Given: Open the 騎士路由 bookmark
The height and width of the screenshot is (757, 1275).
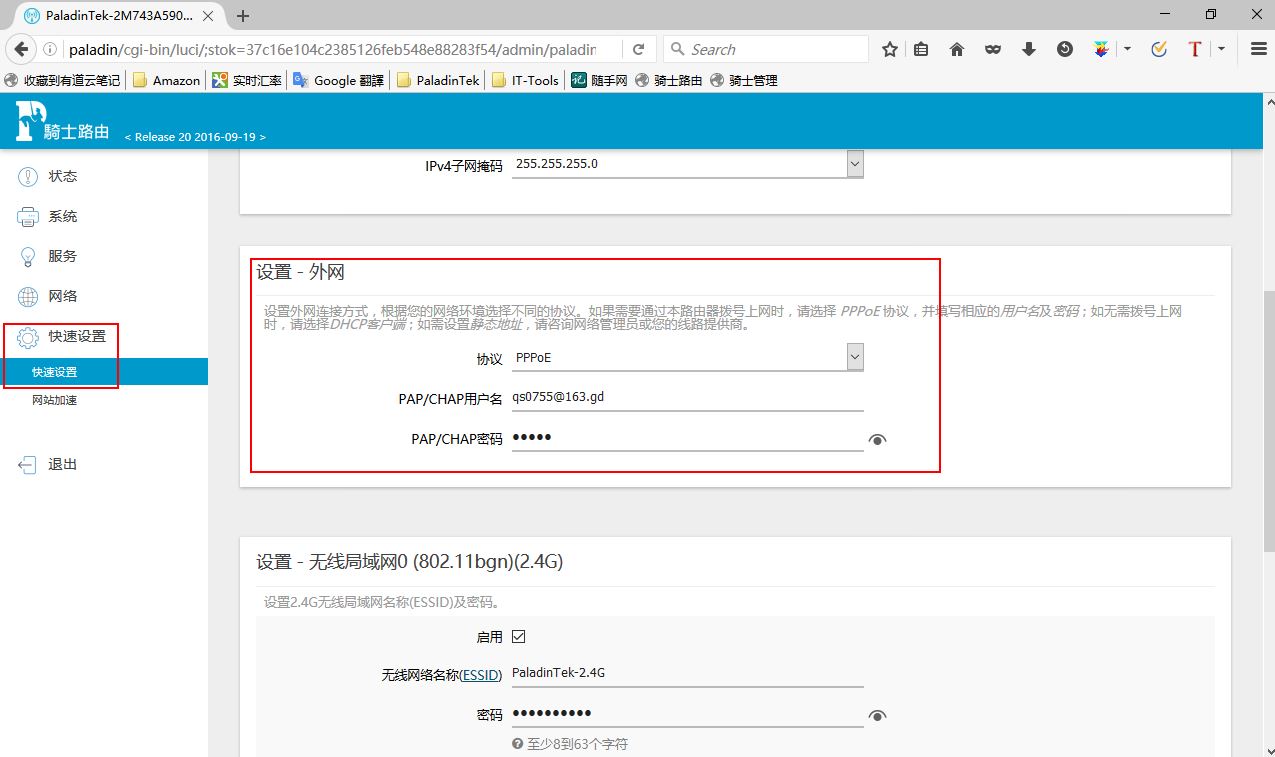Looking at the screenshot, I should (669, 80).
